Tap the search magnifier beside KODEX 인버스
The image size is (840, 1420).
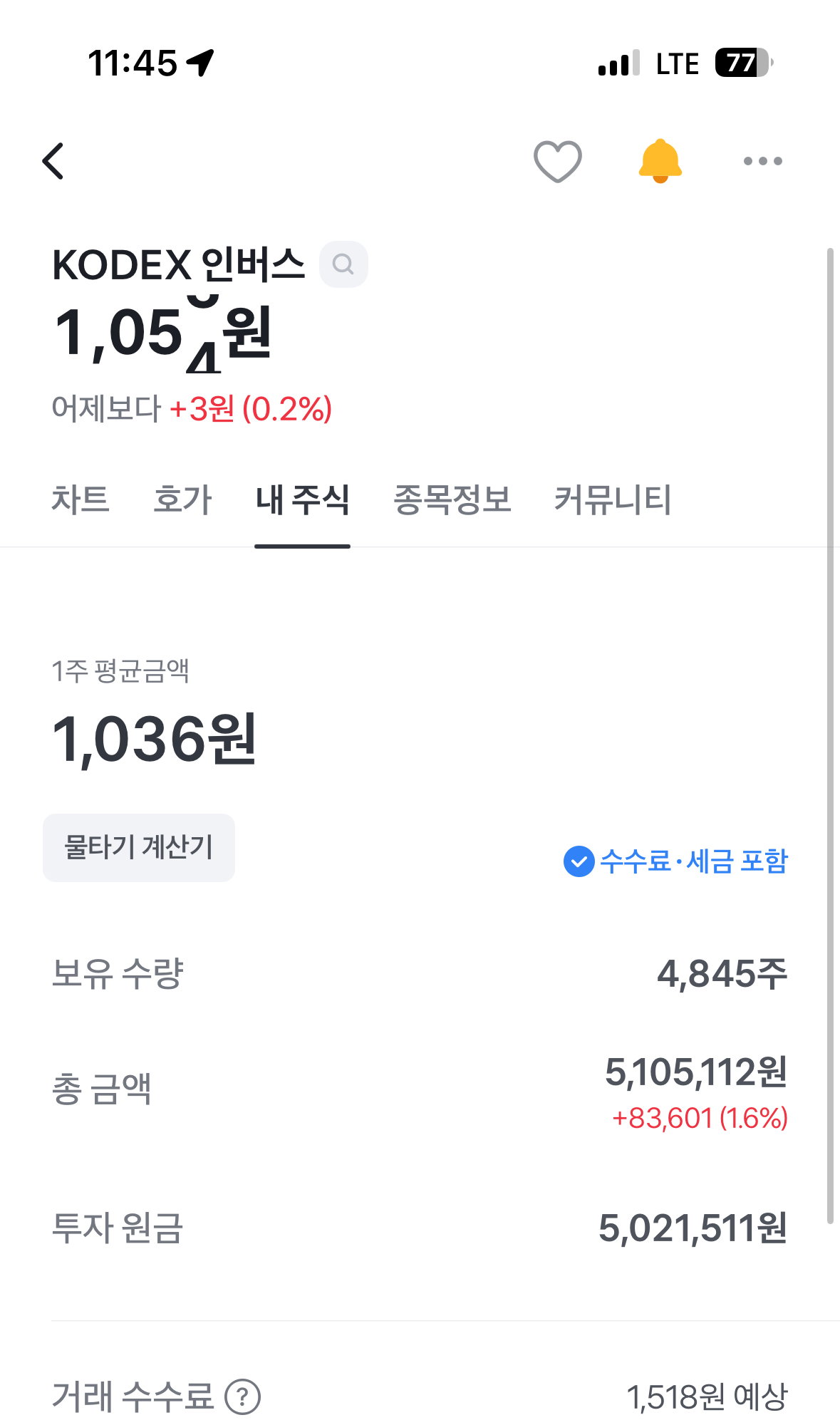click(343, 264)
